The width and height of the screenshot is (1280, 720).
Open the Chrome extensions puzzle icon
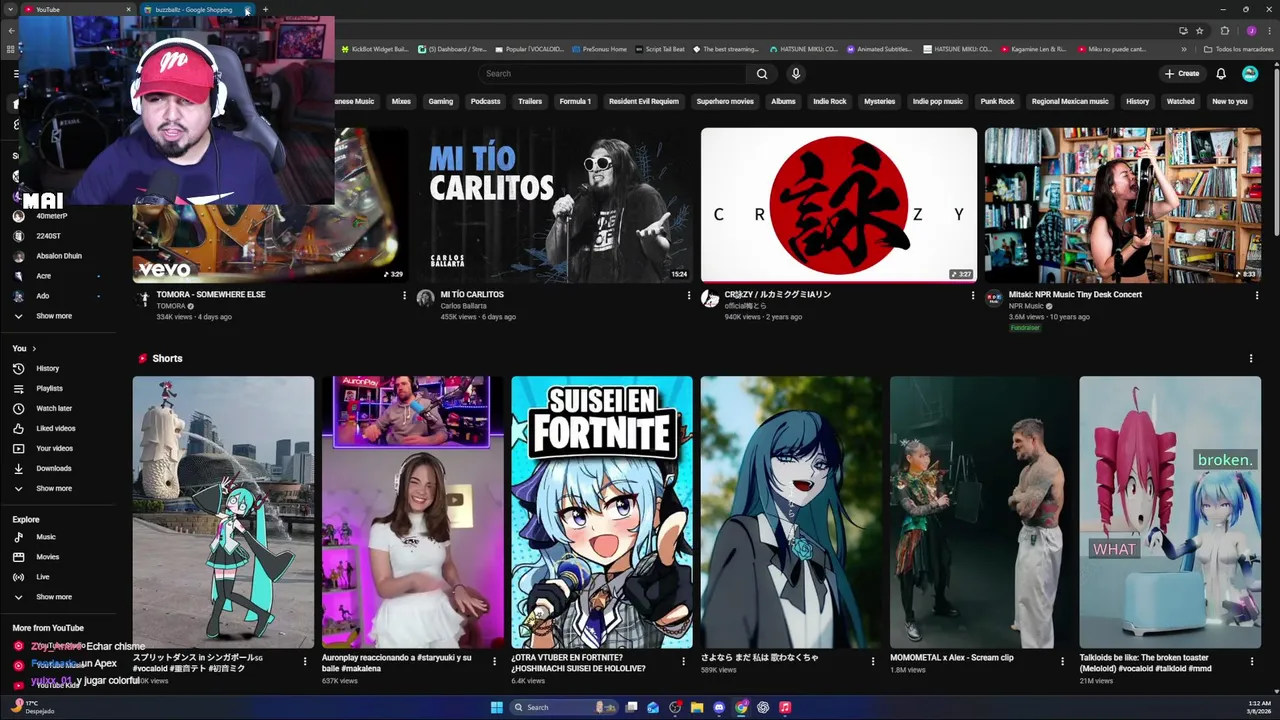click(1225, 30)
